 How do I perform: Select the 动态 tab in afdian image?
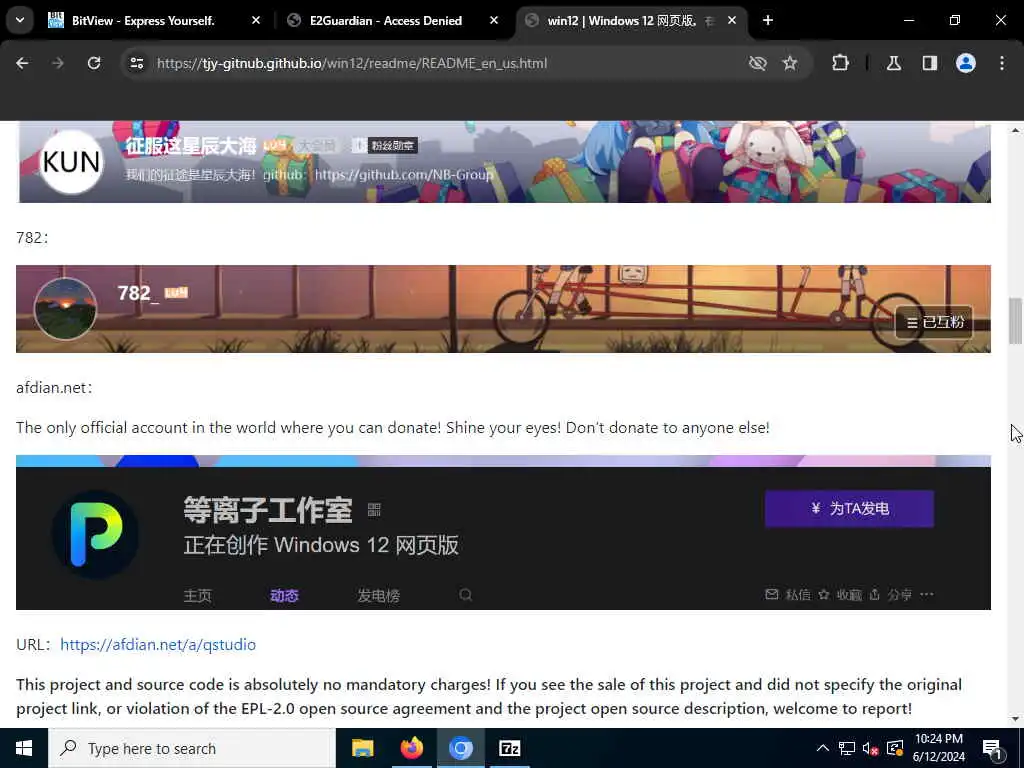tap(285, 596)
